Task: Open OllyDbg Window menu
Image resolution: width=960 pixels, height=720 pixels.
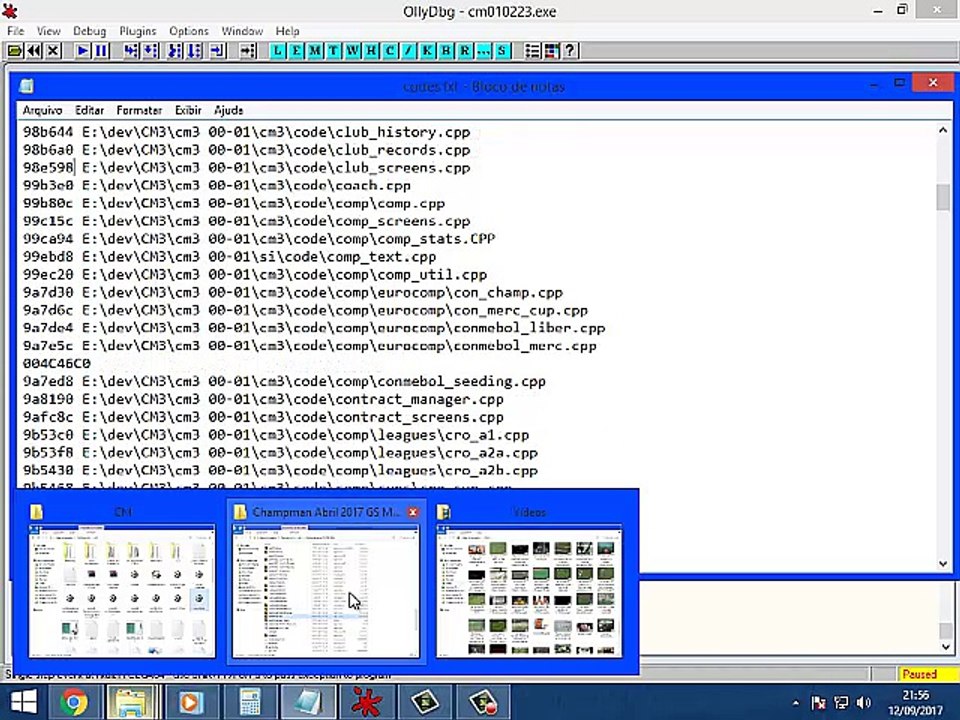Action: pyautogui.click(x=242, y=31)
